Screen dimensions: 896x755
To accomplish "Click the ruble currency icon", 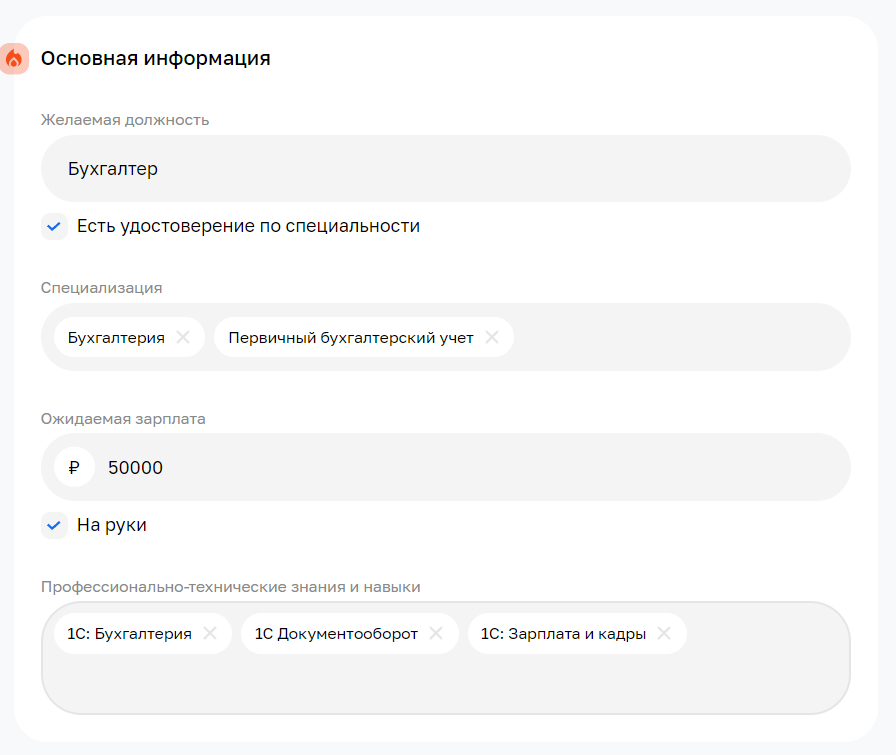I will pyautogui.click(x=74, y=467).
